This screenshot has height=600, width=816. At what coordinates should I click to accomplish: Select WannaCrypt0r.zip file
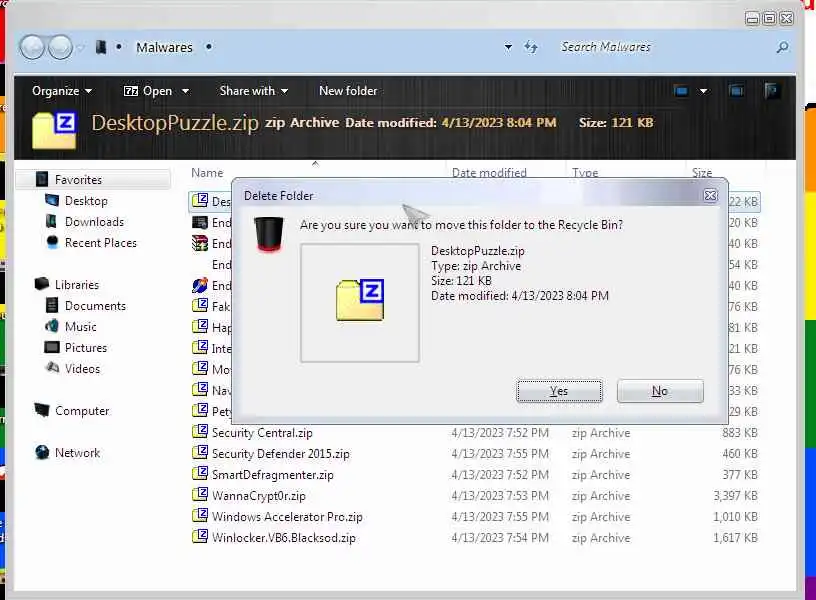tap(258, 496)
